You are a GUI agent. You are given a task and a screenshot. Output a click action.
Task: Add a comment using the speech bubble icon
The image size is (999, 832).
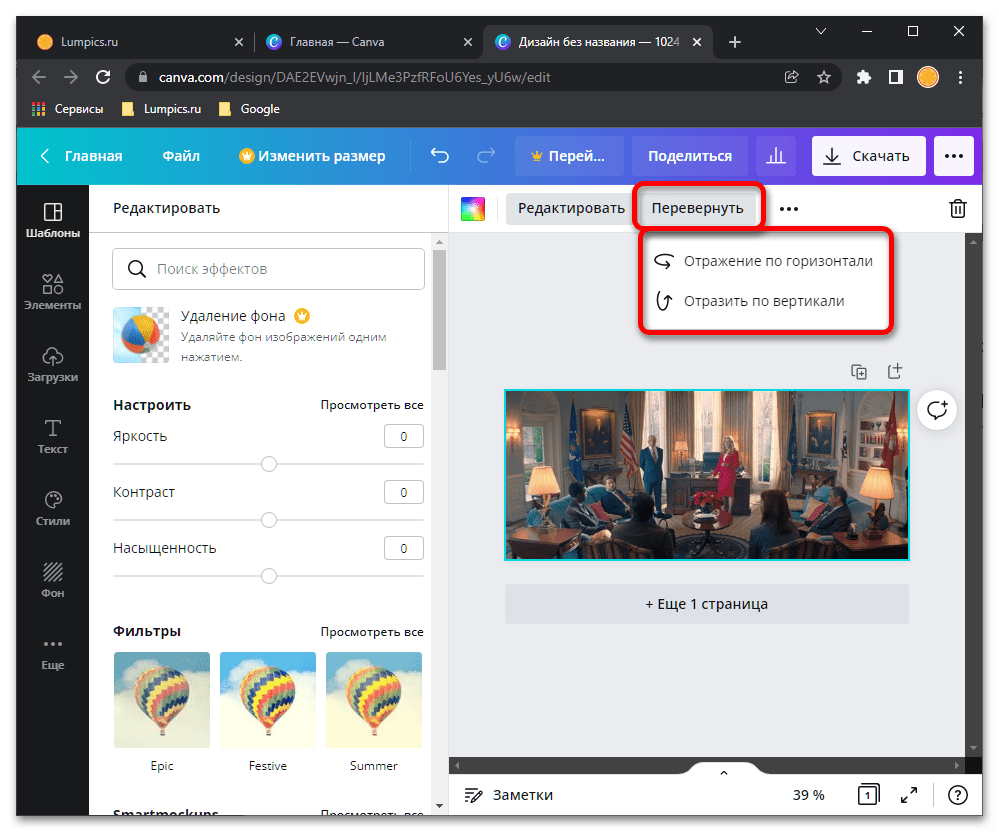pos(937,410)
